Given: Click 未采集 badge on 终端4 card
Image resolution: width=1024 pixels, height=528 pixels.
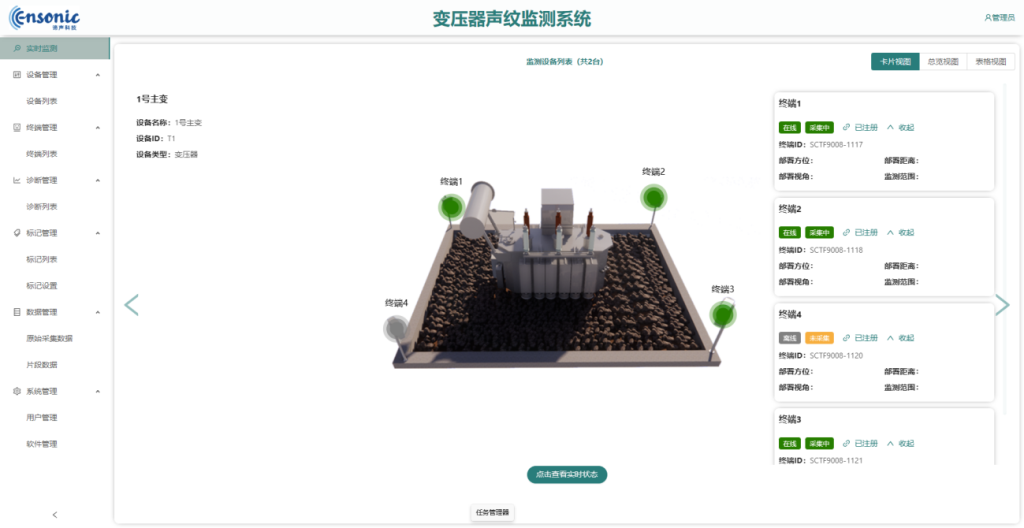Looking at the screenshot, I should tap(820, 338).
